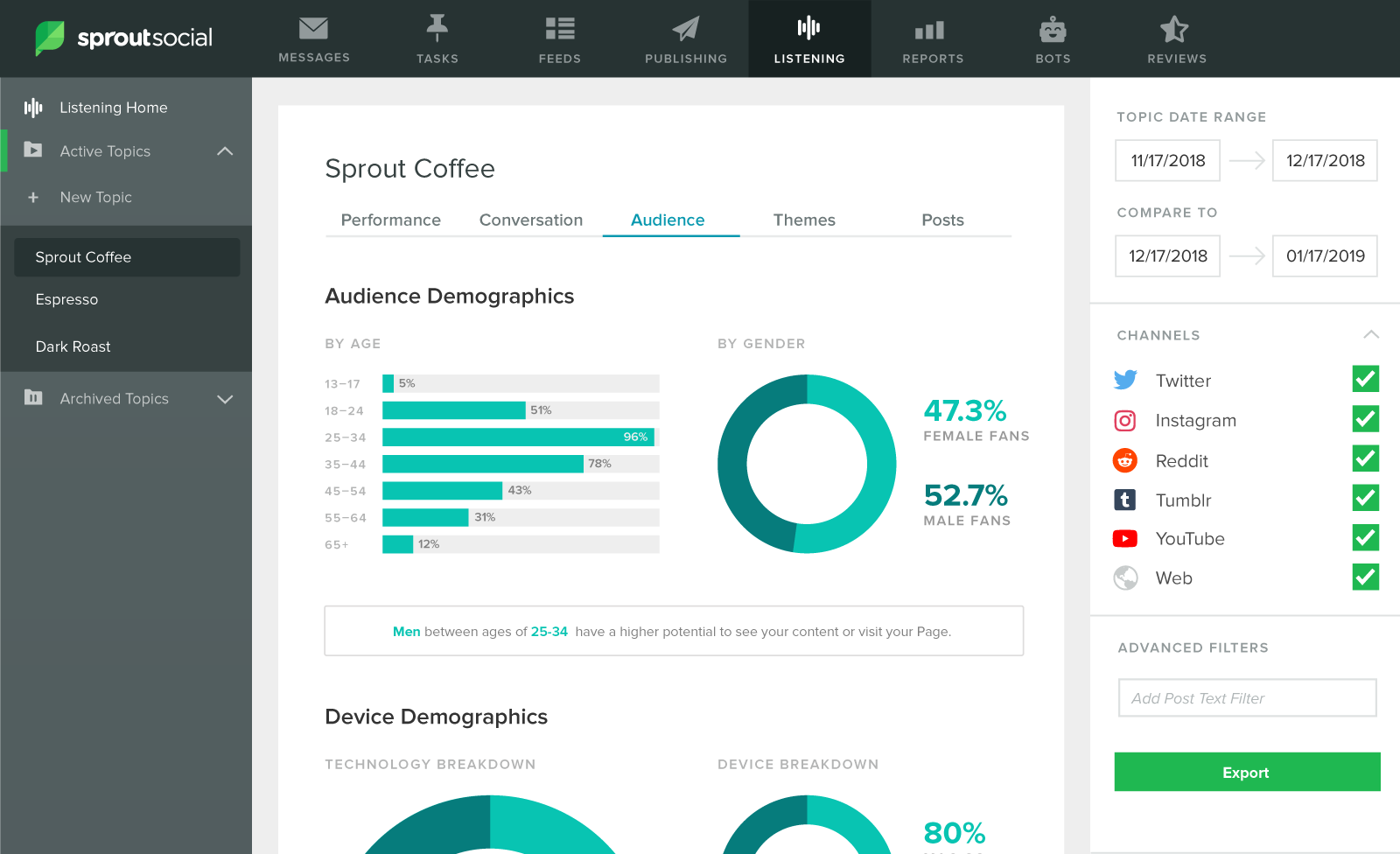Viewport: 1400px width, 854px height.
Task: Create a New Topic
Action: 96,198
